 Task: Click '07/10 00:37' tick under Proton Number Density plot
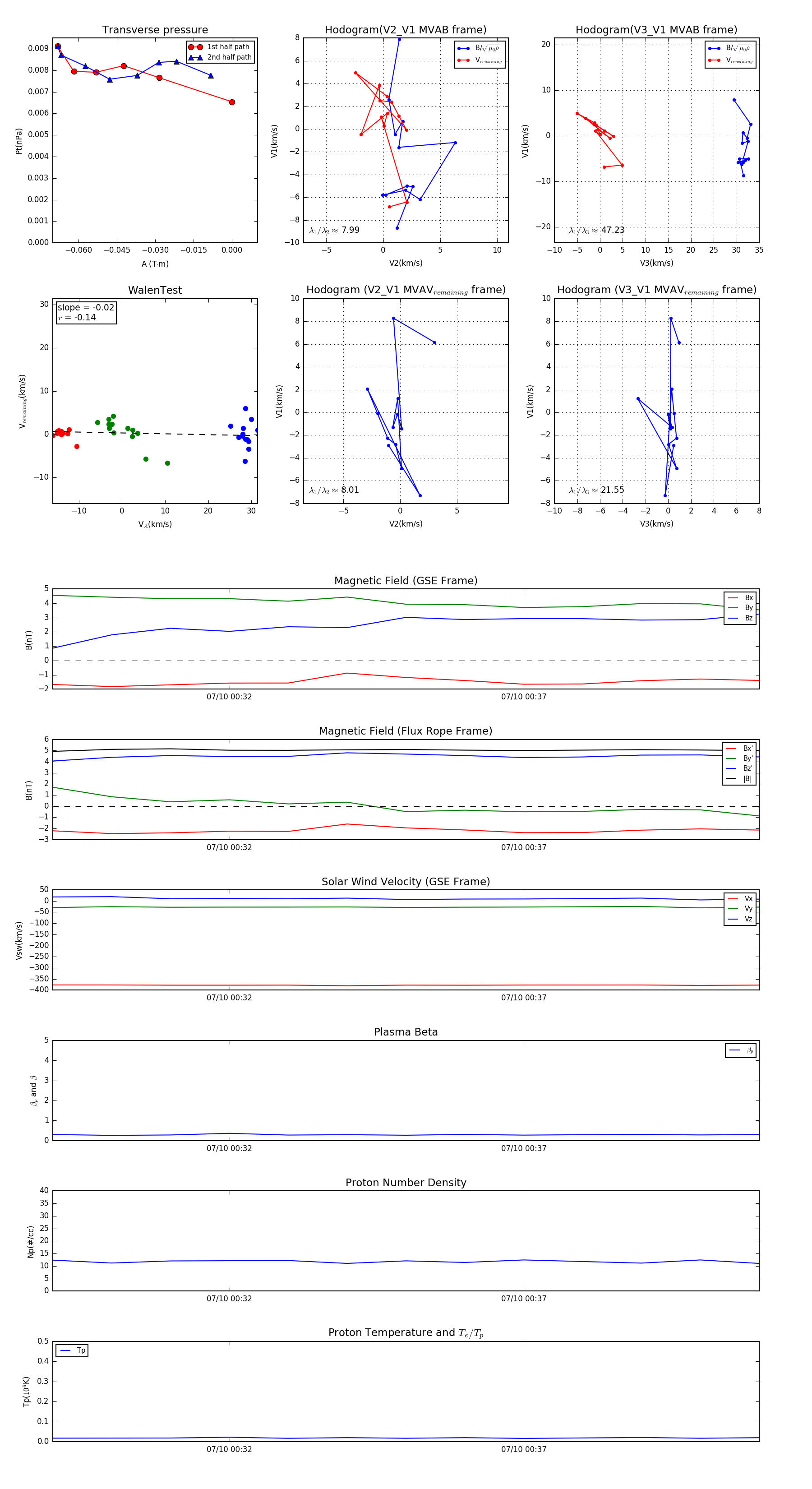pyautogui.click(x=524, y=1299)
